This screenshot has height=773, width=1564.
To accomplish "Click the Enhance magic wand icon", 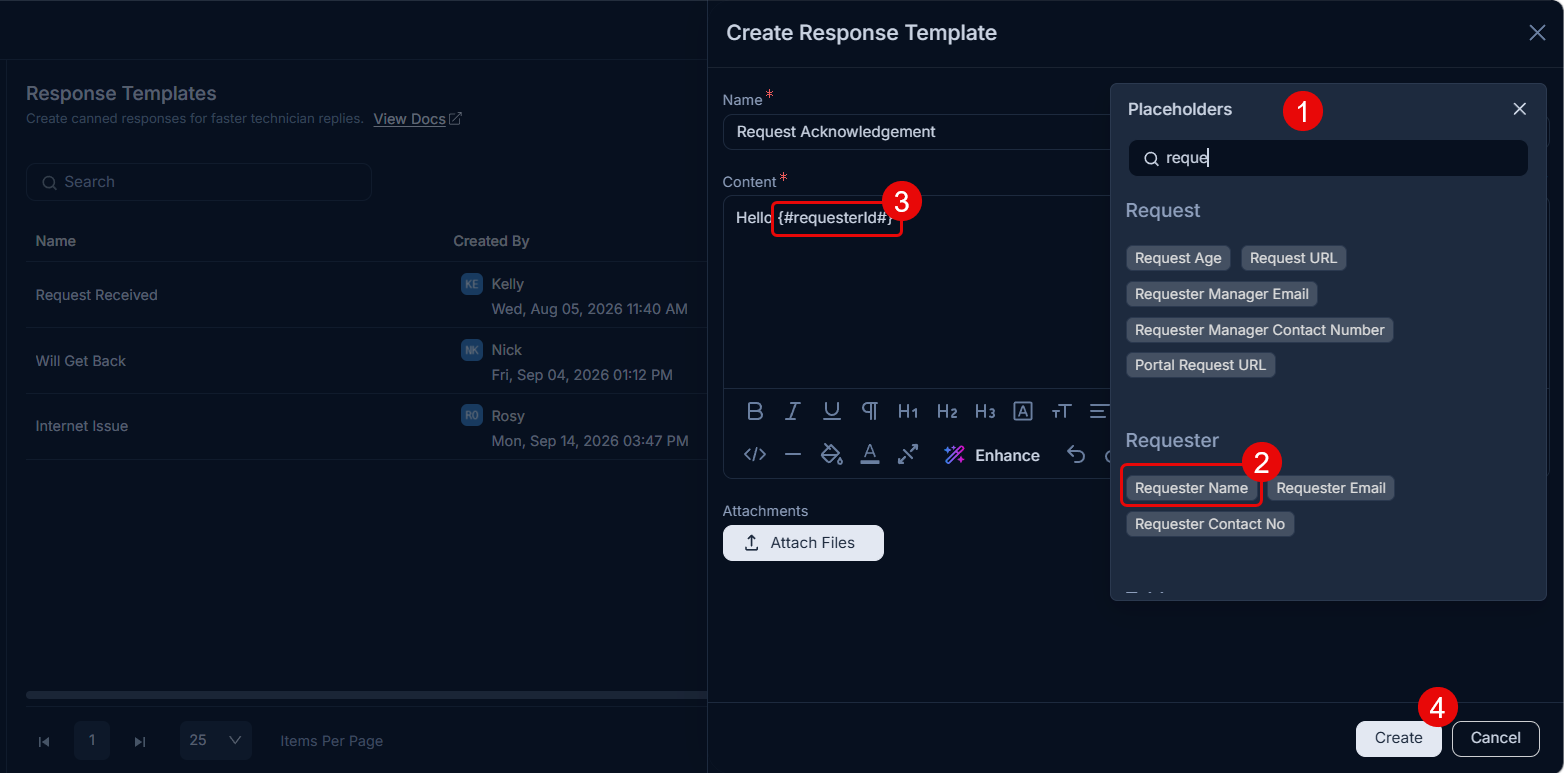I will pos(954,455).
